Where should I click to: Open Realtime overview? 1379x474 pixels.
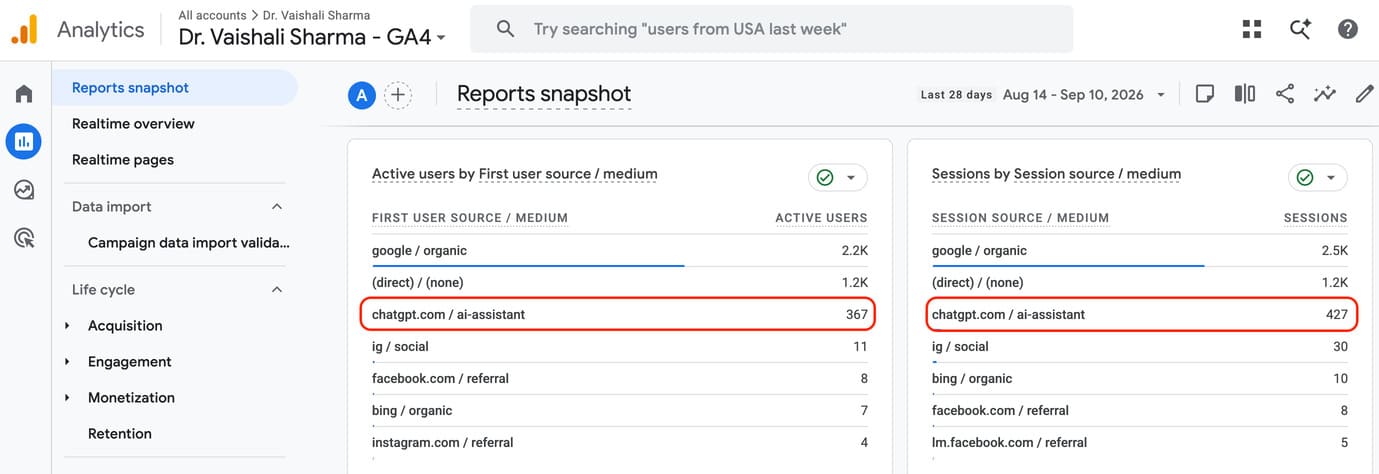point(133,123)
